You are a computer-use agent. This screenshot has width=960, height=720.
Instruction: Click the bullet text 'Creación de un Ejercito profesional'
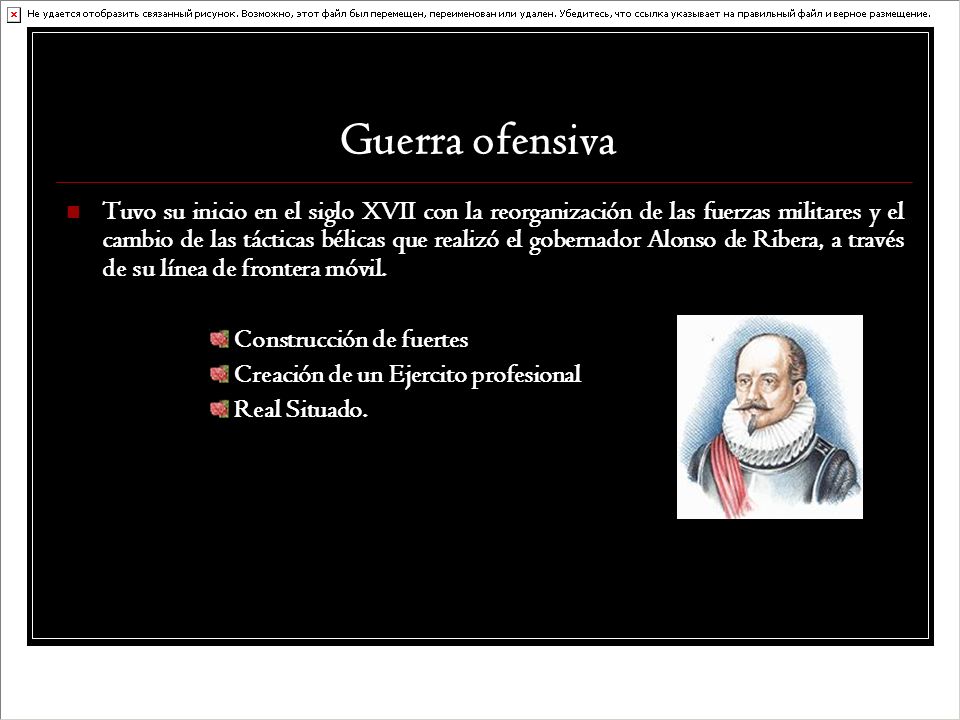click(x=407, y=374)
